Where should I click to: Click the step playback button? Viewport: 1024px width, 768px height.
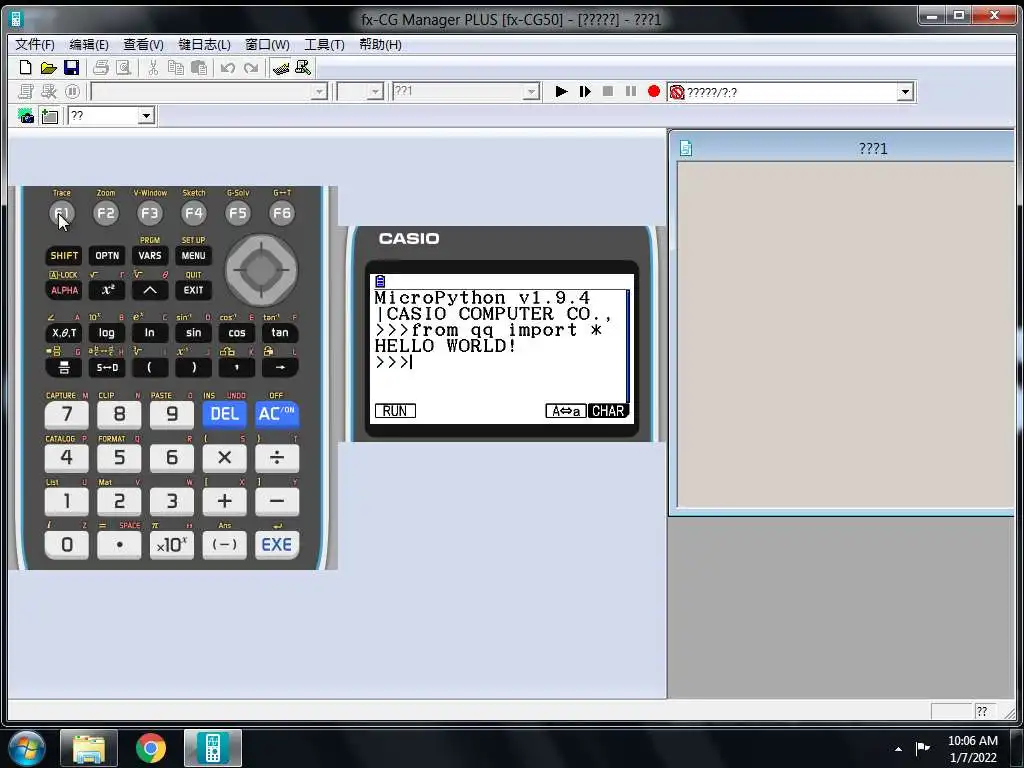click(x=584, y=91)
